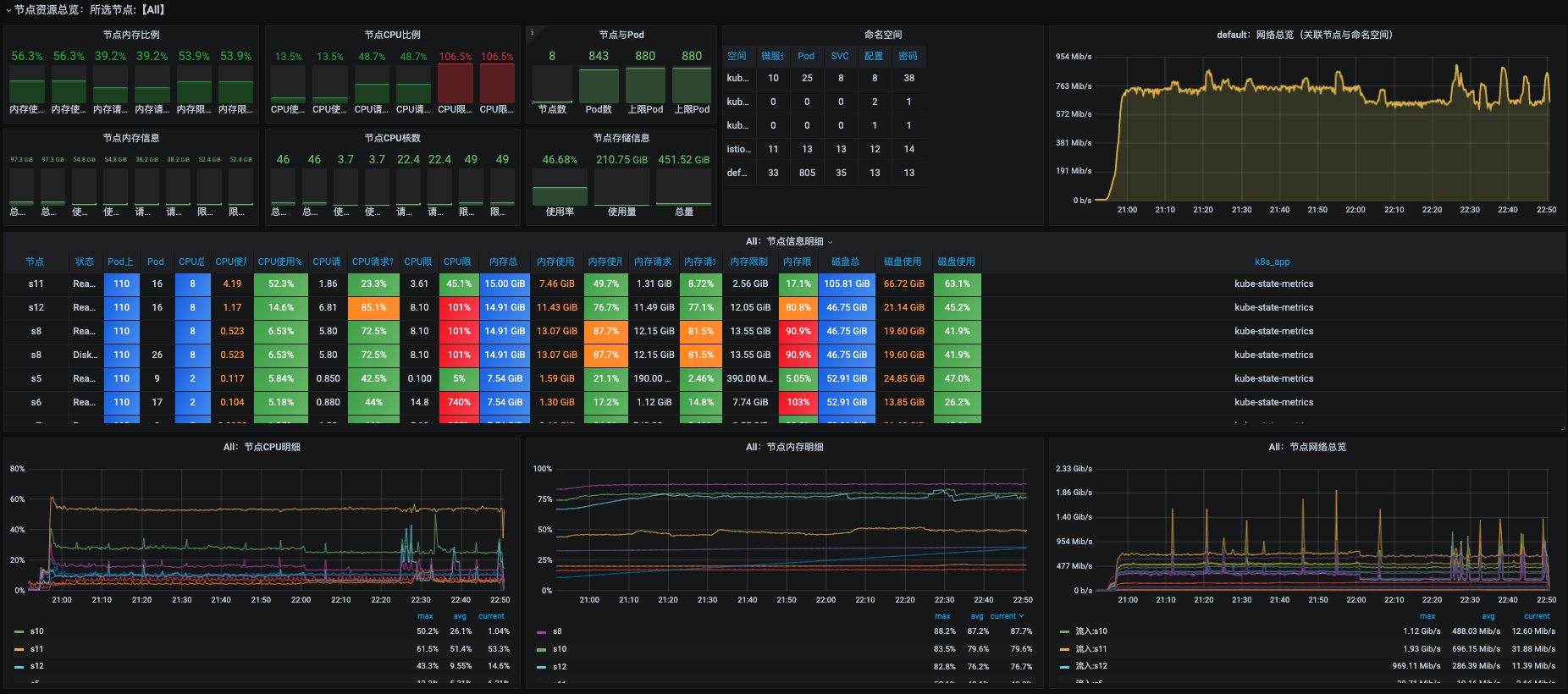Click the info icon on 节点与Pod panel
Viewport: 1568px width, 694px height.
tap(532, 32)
